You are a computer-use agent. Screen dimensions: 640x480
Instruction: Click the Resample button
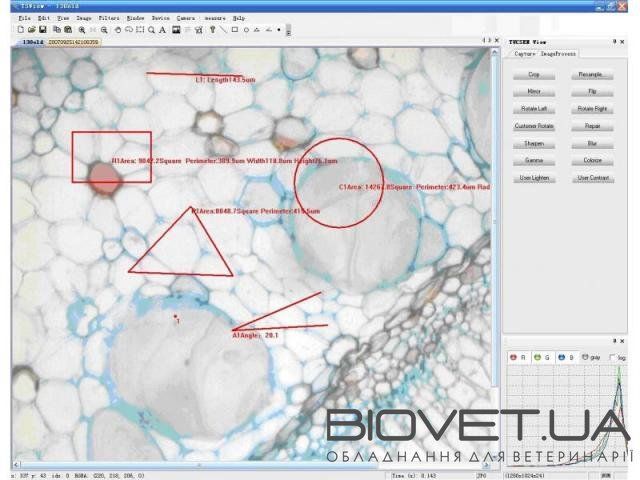click(592, 75)
